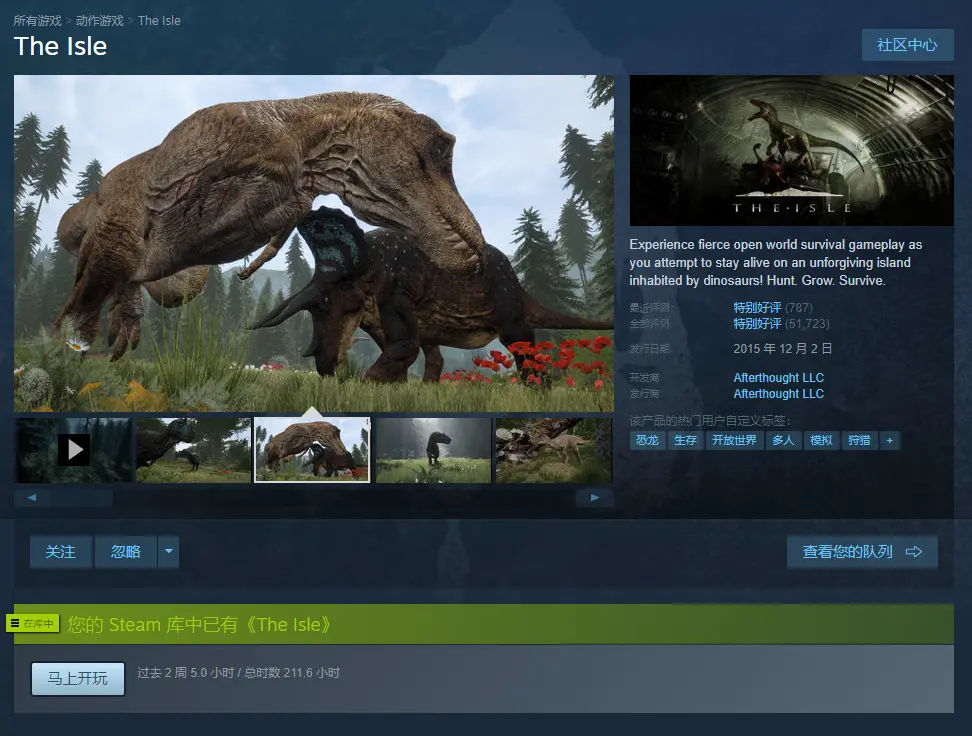
Task: Click the 您的 Steam 库中已有 banner text
Action: (x=198, y=624)
